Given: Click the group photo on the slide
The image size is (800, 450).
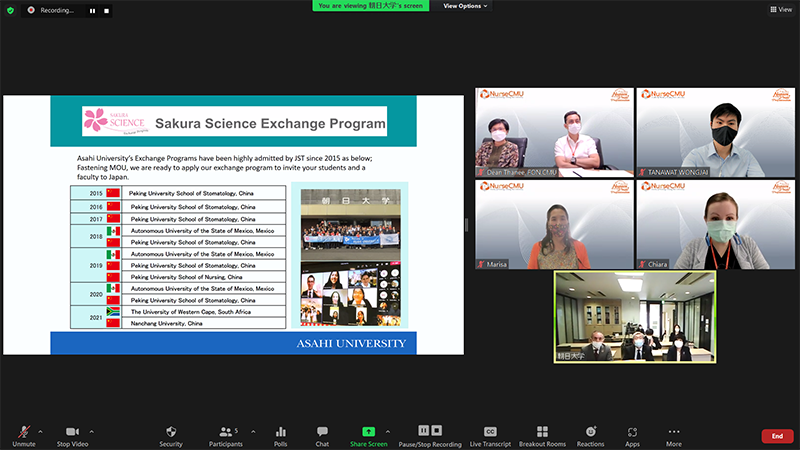Looking at the screenshot, I should pos(351,224).
